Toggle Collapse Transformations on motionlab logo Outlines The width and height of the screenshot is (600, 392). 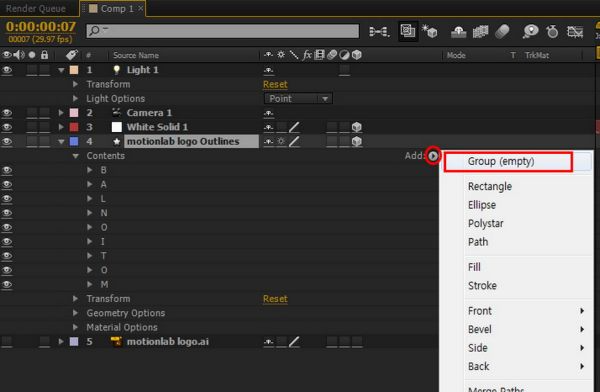[281, 142]
